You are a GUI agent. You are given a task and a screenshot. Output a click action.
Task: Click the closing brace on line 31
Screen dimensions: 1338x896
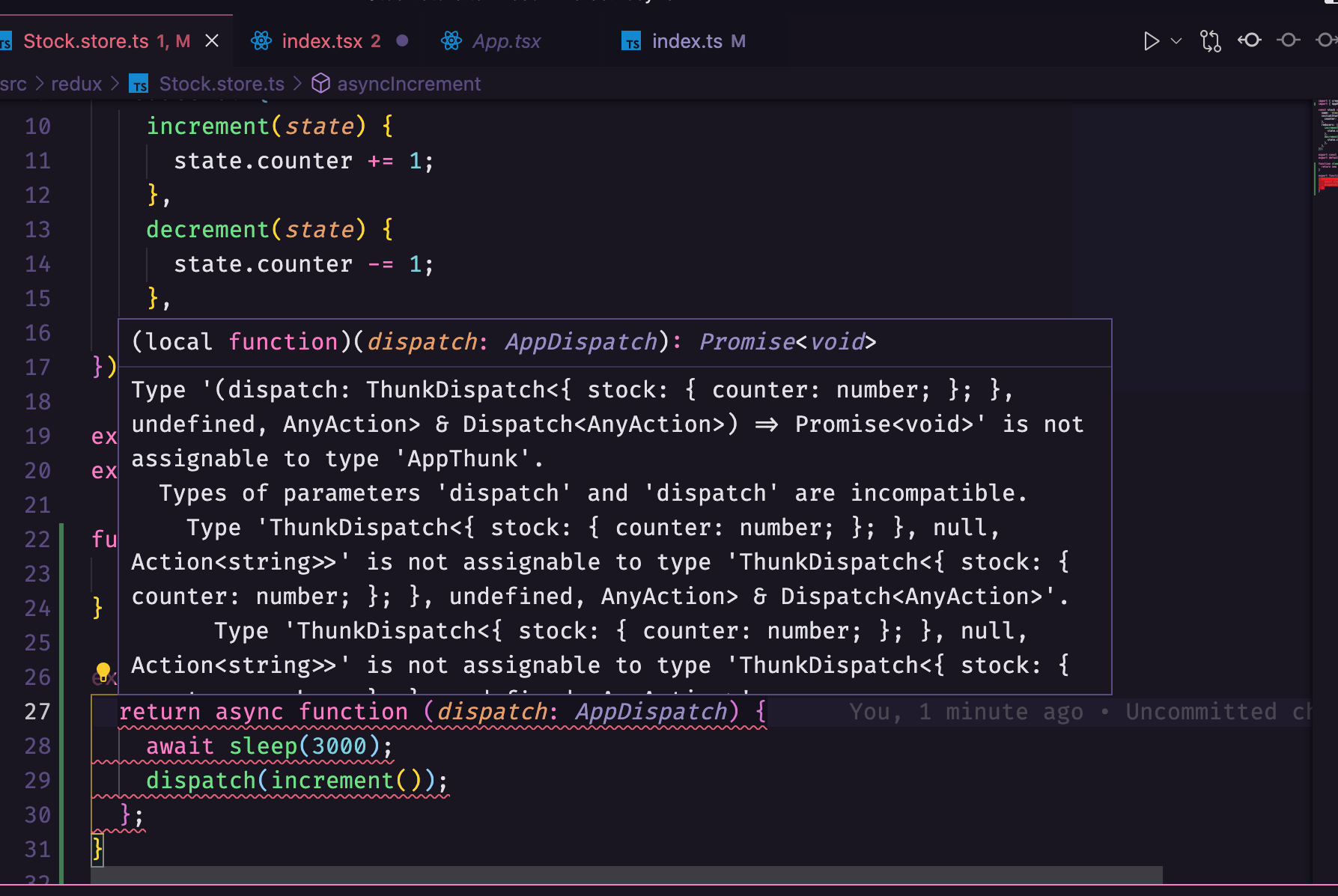point(97,850)
